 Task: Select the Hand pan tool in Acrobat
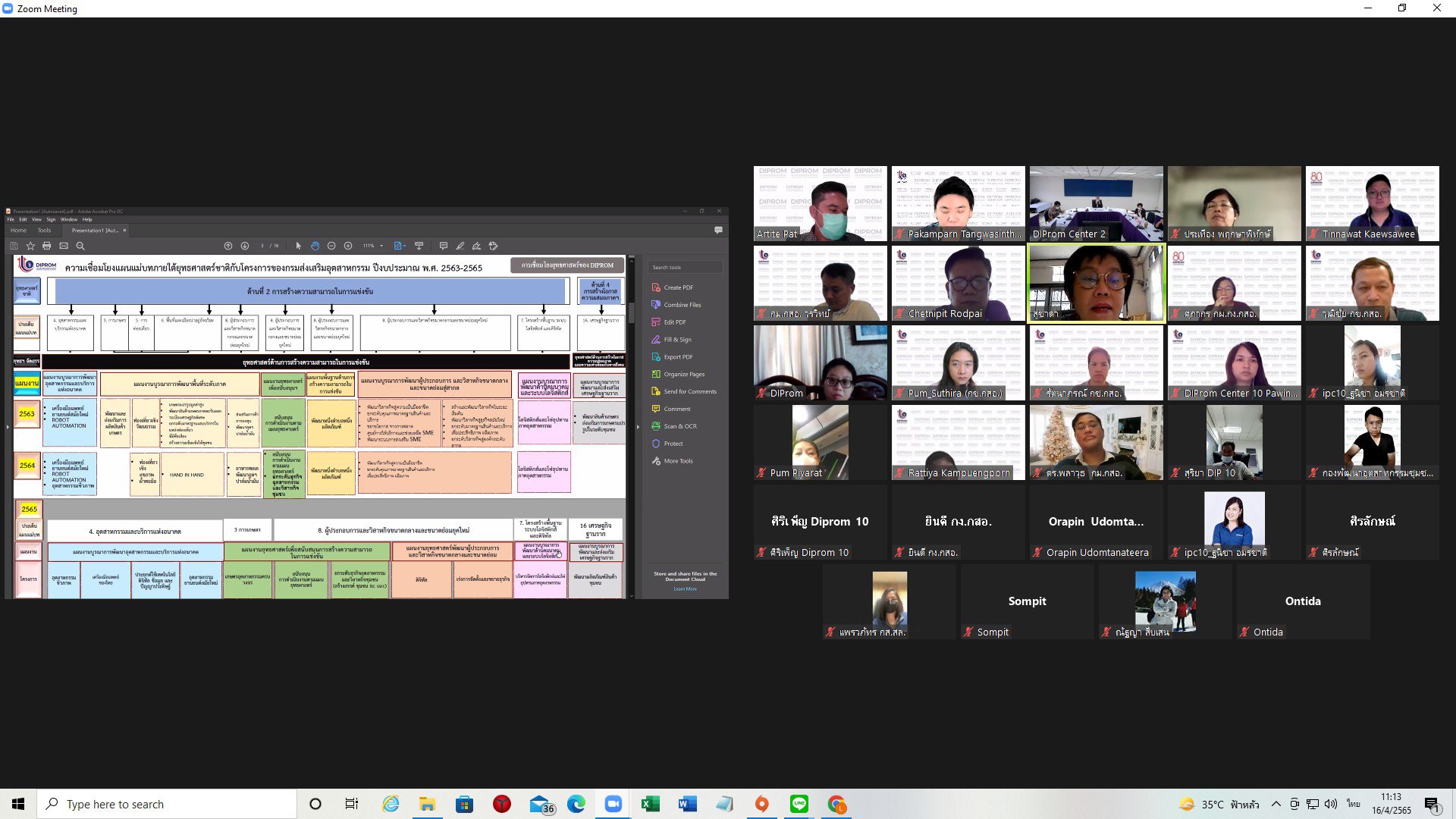tap(315, 246)
